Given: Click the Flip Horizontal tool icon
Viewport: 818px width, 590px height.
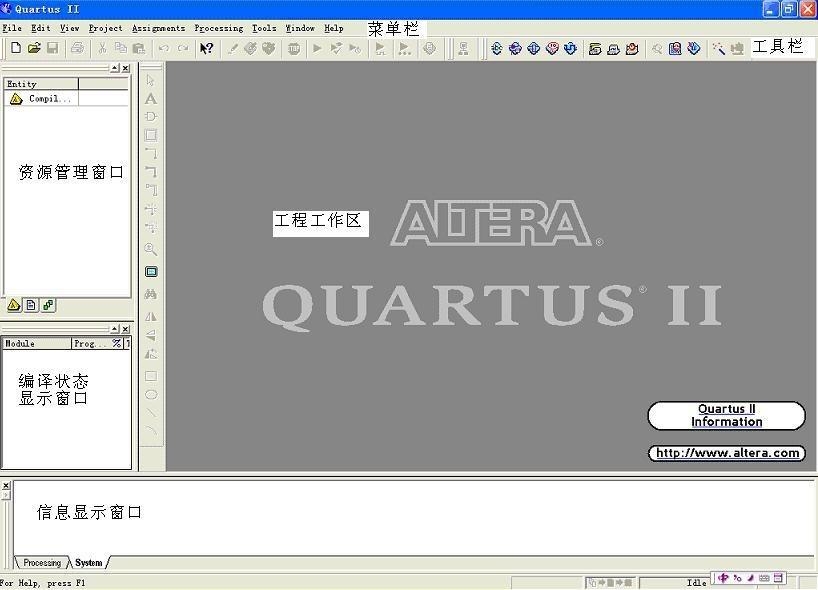Looking at the screenshot, I should click(x=151, y=317).
